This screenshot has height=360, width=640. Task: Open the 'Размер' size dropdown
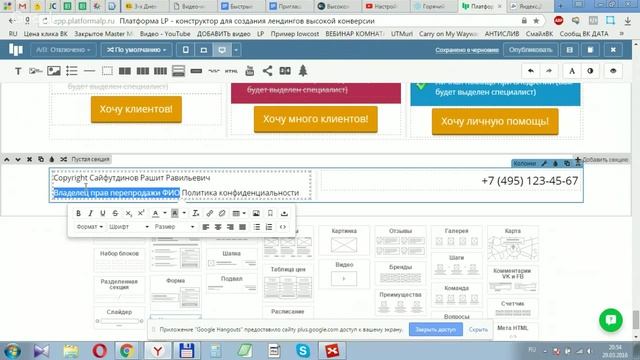click(174, 227)
